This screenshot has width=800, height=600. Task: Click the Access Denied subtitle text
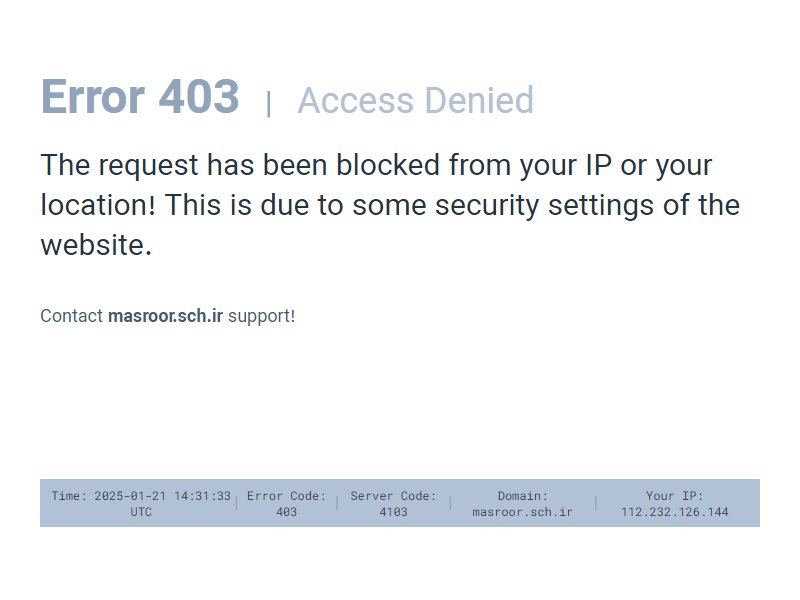tap(415, 100)
